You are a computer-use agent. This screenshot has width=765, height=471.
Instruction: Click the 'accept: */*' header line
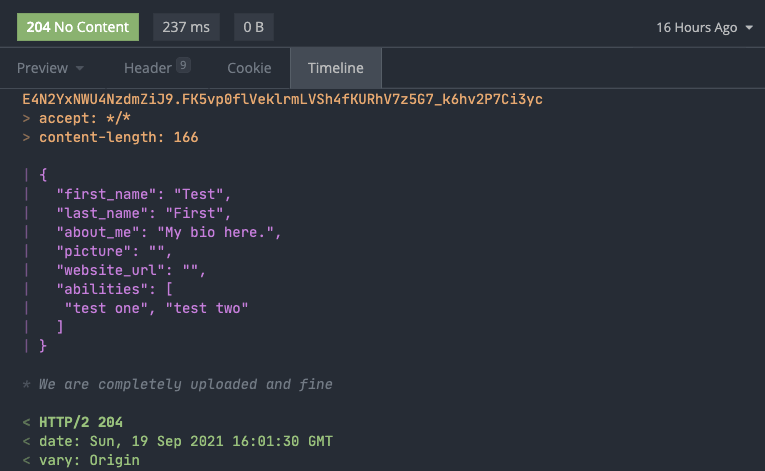click(76, 119)
